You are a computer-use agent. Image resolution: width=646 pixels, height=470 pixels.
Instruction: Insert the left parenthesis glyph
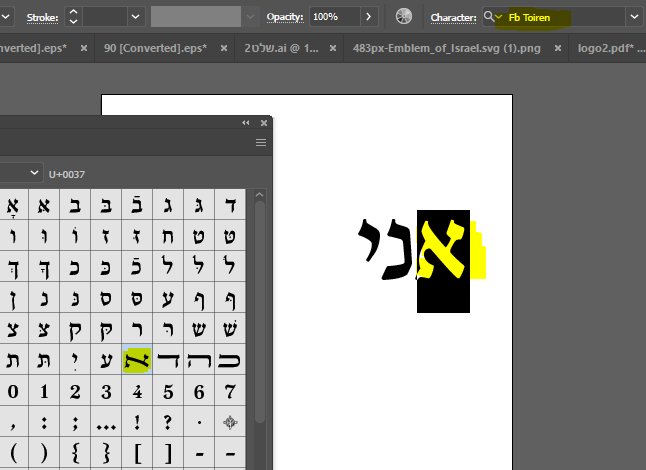coord(13,453)
